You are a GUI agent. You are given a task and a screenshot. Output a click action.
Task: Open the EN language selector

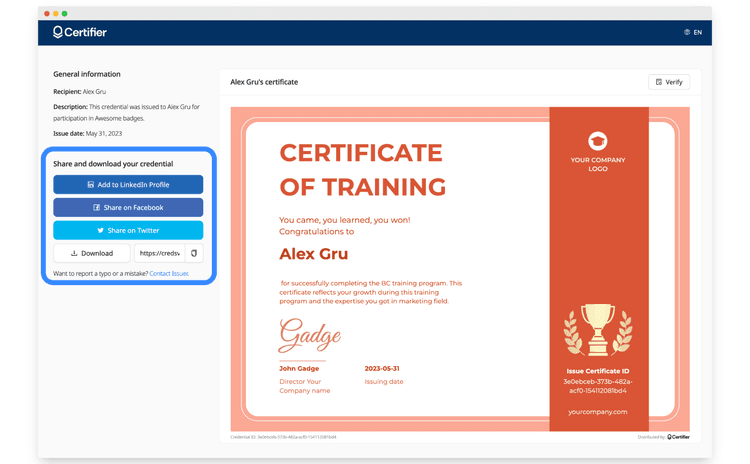click(693, 32)
